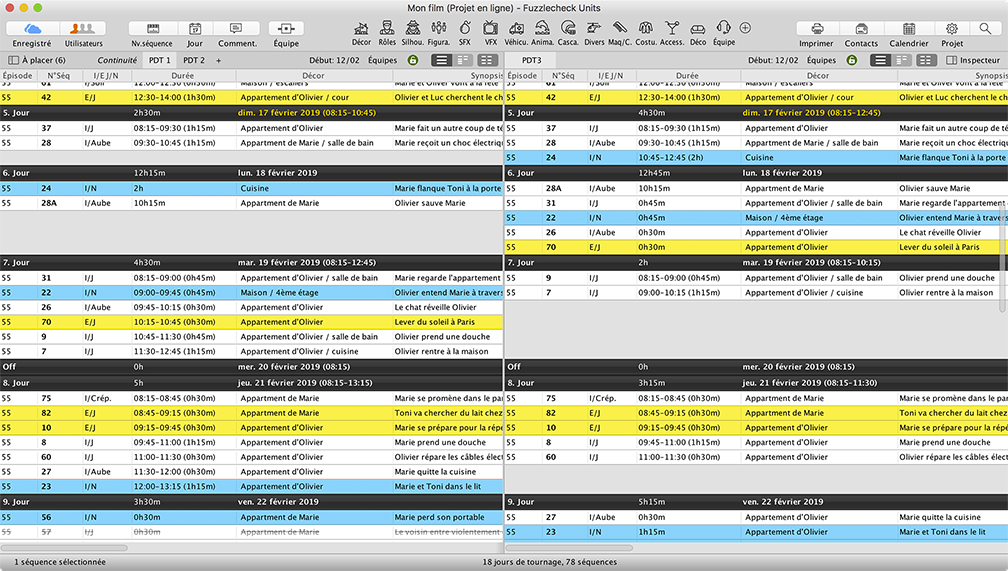
Task: Select the "Marie perd son portable" row
Action: coord(251,517)
